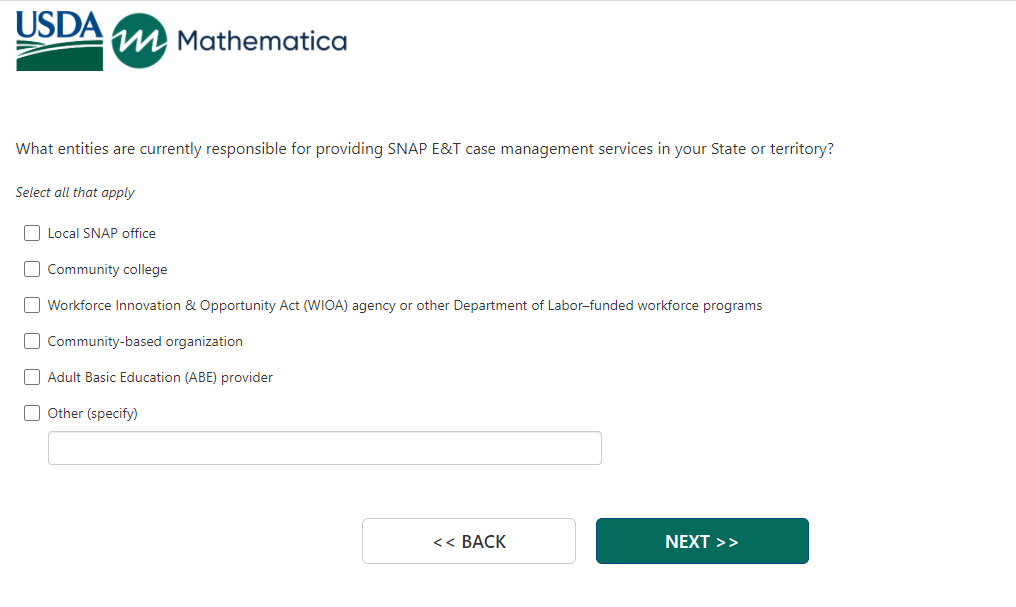The image size is (1016, 607).
Task: Click the 'Workforce Innovation & Opportunity Act' label text
Action: 404,305
